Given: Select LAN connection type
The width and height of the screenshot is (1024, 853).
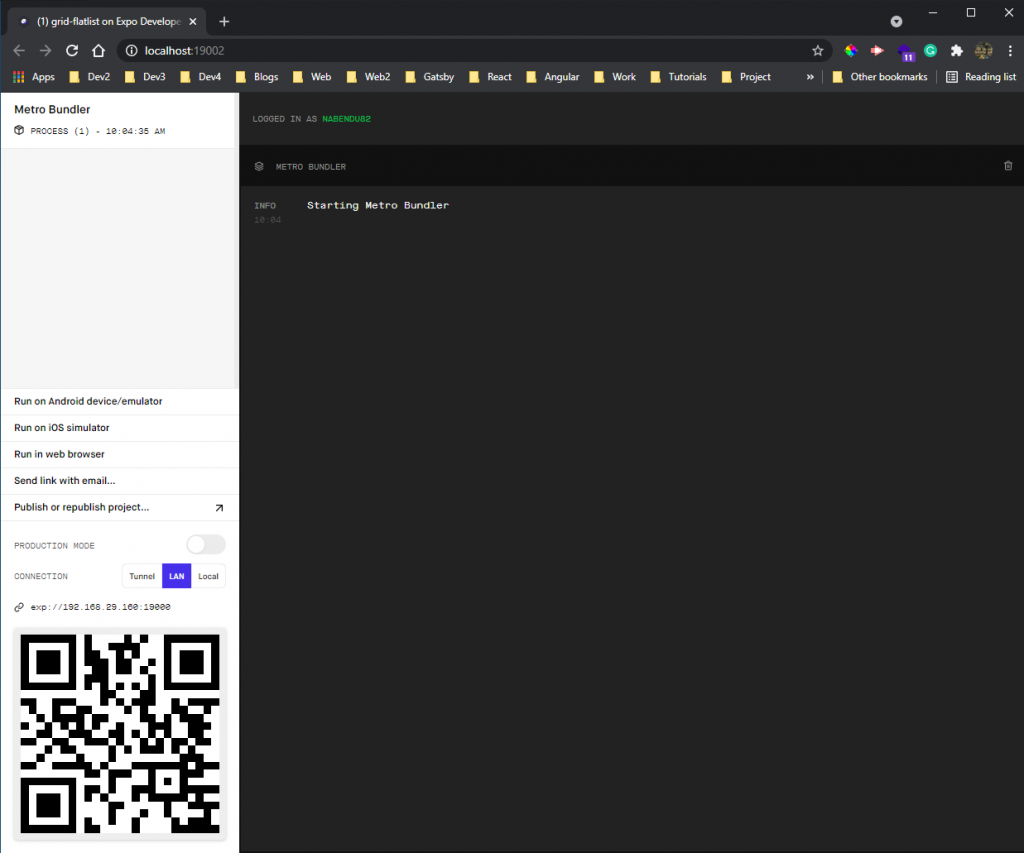Looking at the screenshot, I should click(176, 576).
